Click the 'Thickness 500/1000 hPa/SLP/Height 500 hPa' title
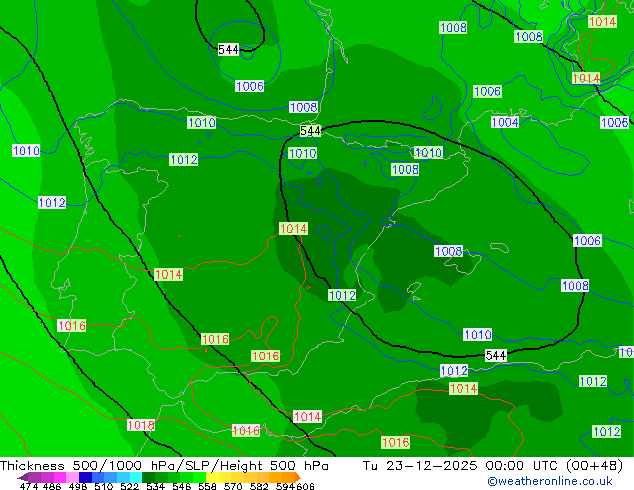Screen dimensions: 634x490 [x=164, y=466]
